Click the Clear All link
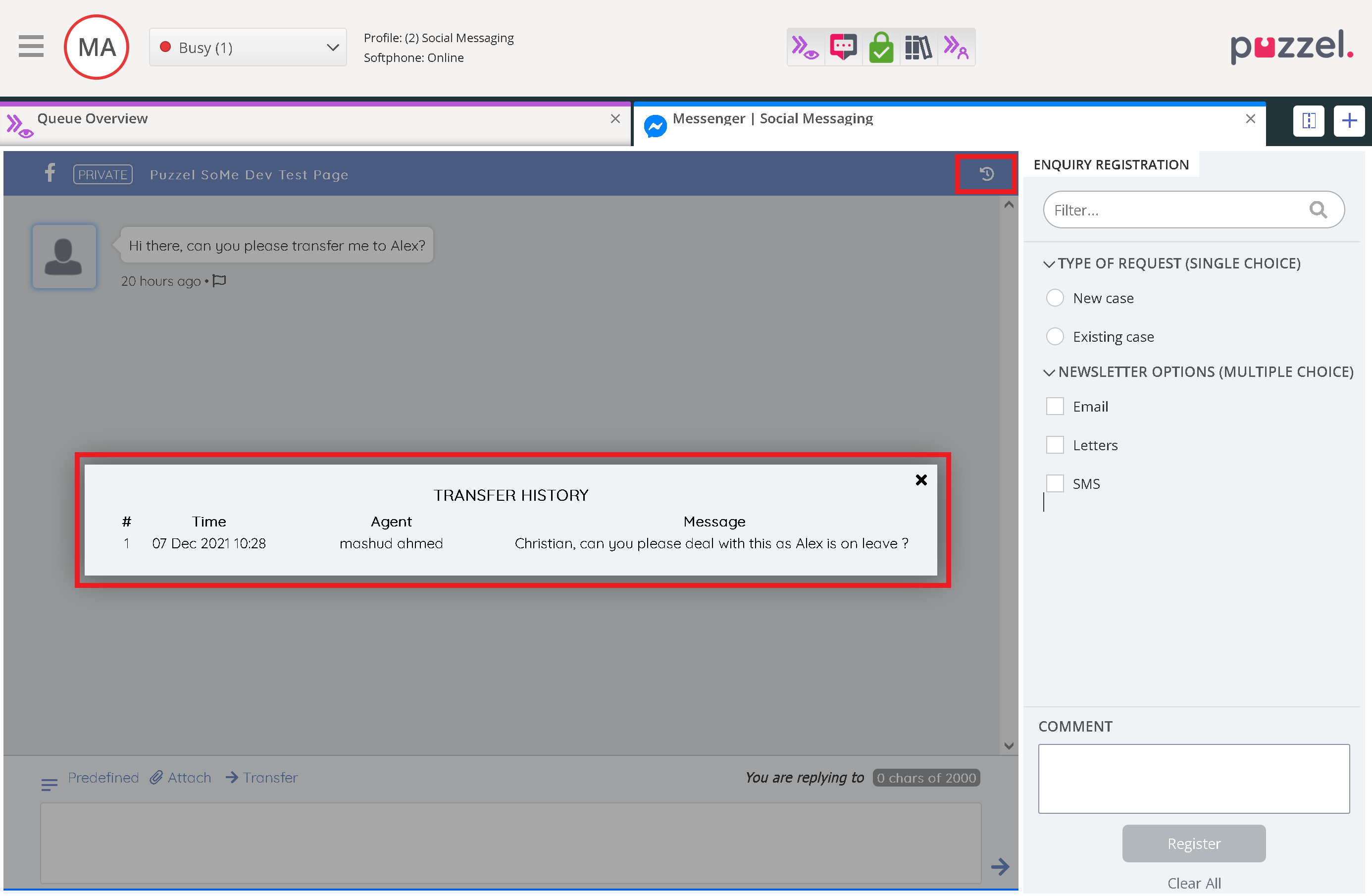The image size is (1372, 896). [1193, 883]
